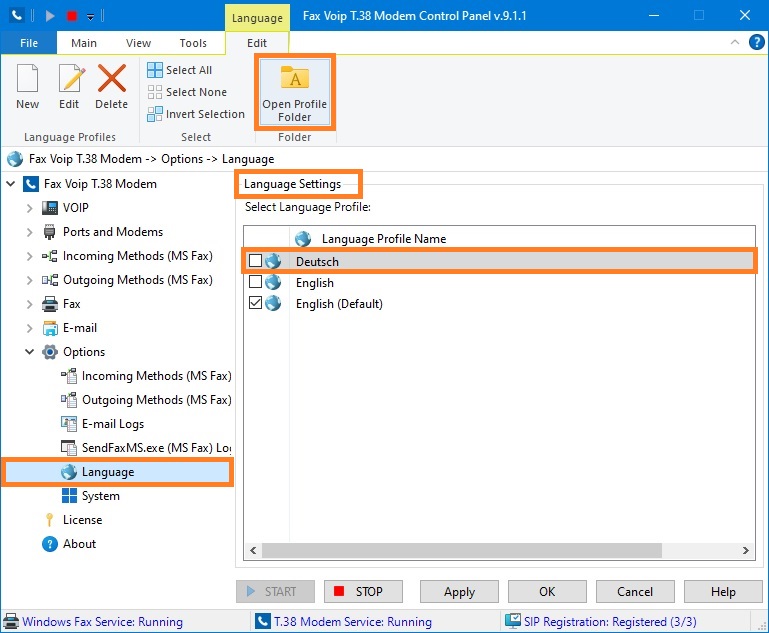769x633 pixels.
Task: Click the scrollbar right arrow in profile list
Action: click(x=745, y=551)
